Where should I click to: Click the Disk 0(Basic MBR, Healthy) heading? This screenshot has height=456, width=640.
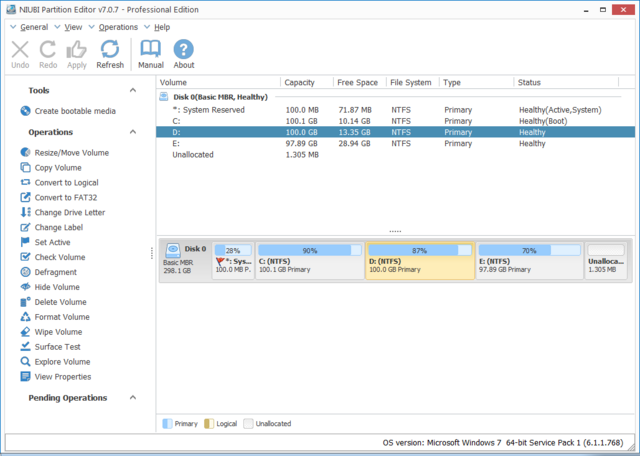tap(220, 97)
